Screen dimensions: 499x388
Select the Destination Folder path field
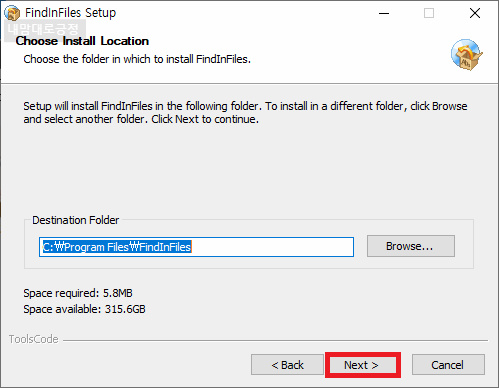pyautogui.click(x=196, y=247)
